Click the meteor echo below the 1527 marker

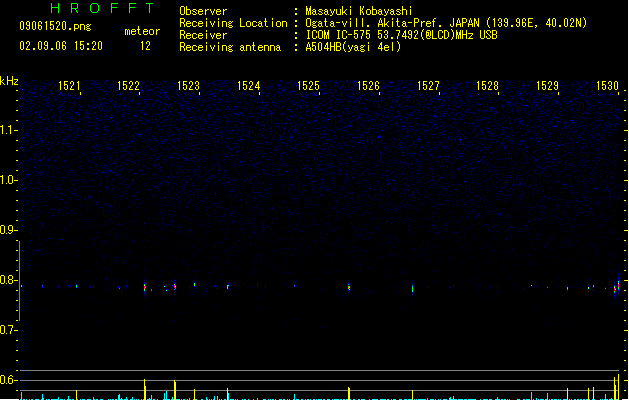click(412, 288)
